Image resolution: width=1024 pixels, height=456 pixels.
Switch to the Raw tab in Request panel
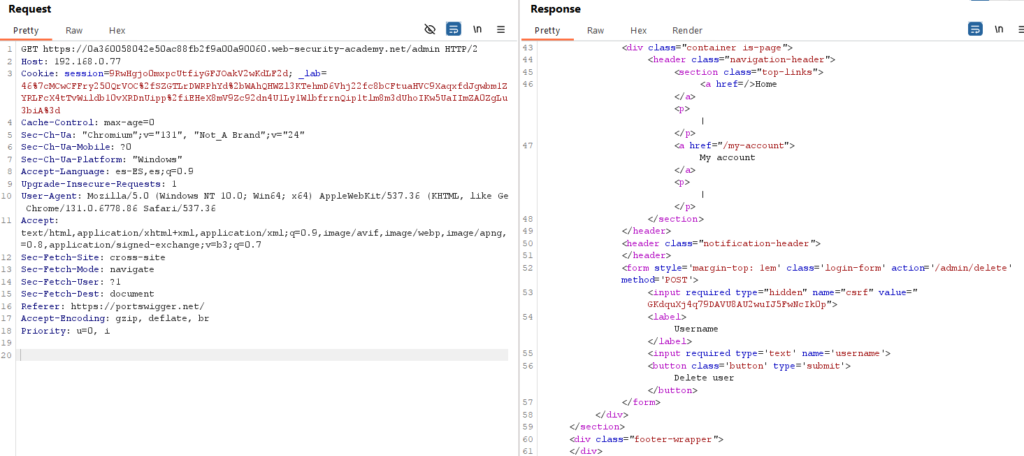pyautogui.click(x=74, y=31)
